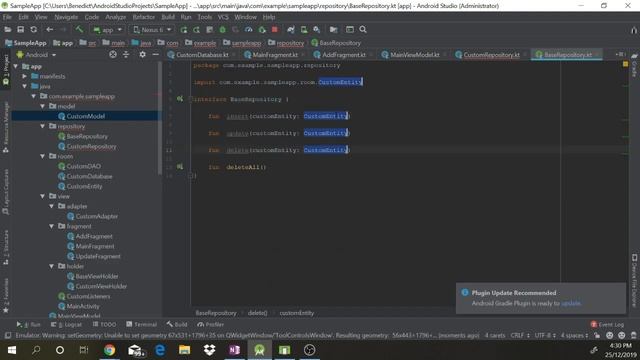Click the SDK Manager icon
The width and height of the screenshot is (640, 360).
pyautogui.click(x=317, y=29)
